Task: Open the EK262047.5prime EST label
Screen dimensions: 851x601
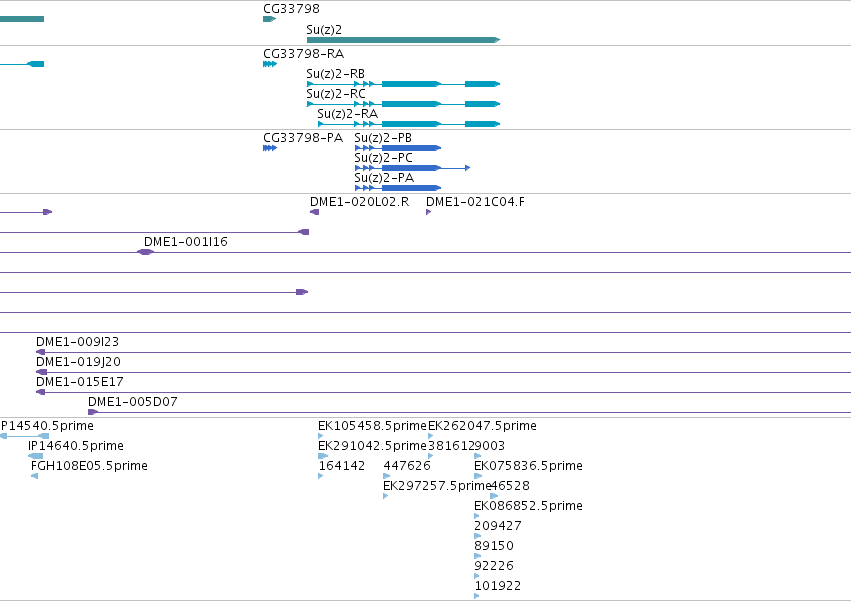Action: click(482, 426)
